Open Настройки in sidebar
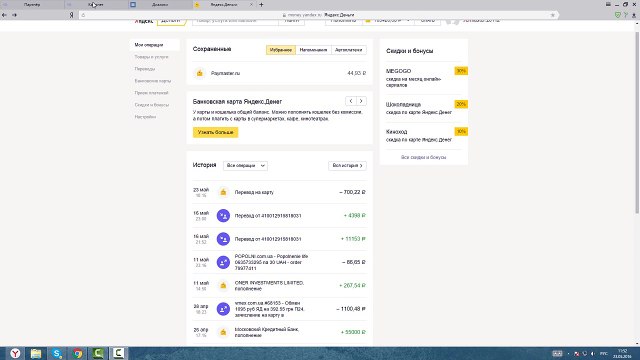This screenshot has height=360, width=640. pos(145,117)
